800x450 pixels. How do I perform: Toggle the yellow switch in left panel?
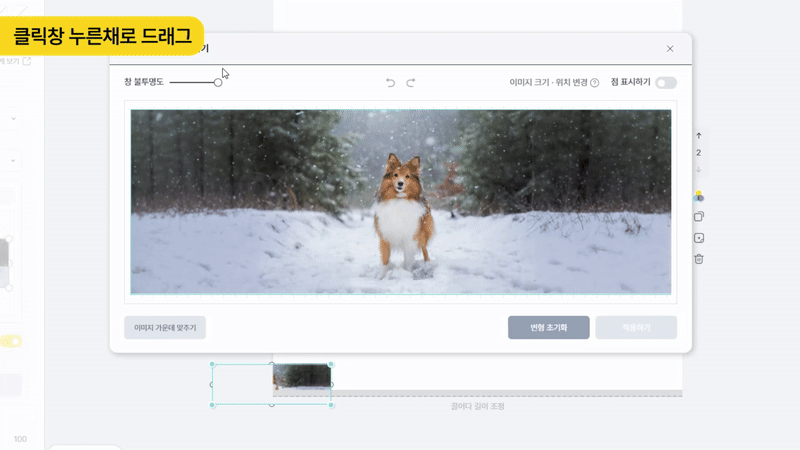tap(12, 341)
